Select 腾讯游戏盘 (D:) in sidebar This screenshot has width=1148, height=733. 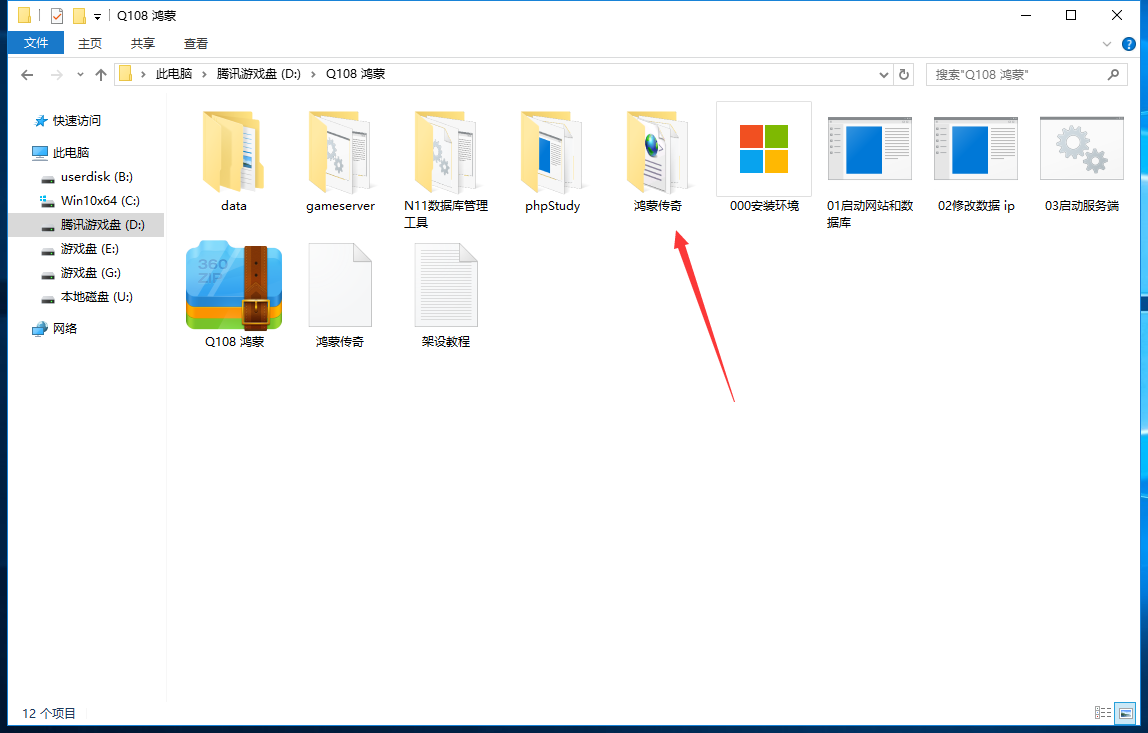pos(86,225)
